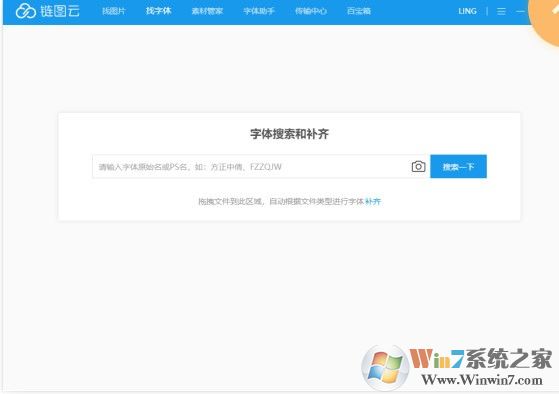559x394 pixels.
Task: Open the hamburger menu icon
Action: [x=501, y=11]
